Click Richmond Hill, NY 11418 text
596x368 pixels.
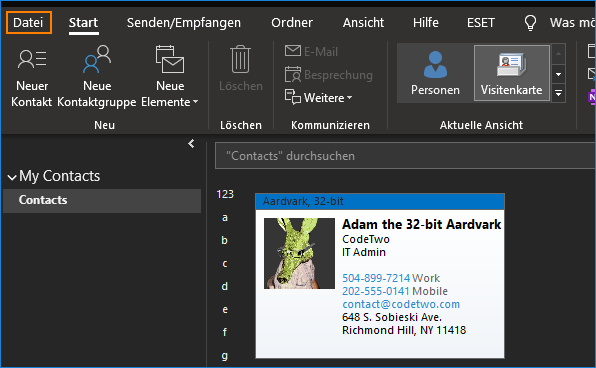tap(404, 330)
